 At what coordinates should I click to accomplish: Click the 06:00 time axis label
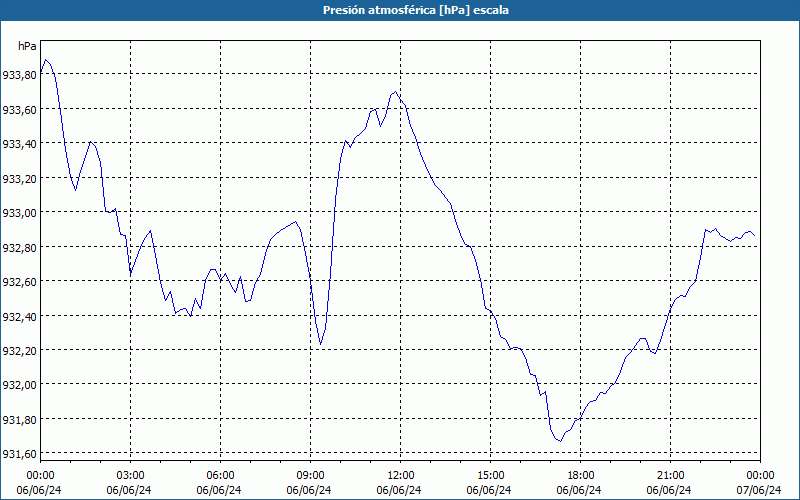click(220, 476)
